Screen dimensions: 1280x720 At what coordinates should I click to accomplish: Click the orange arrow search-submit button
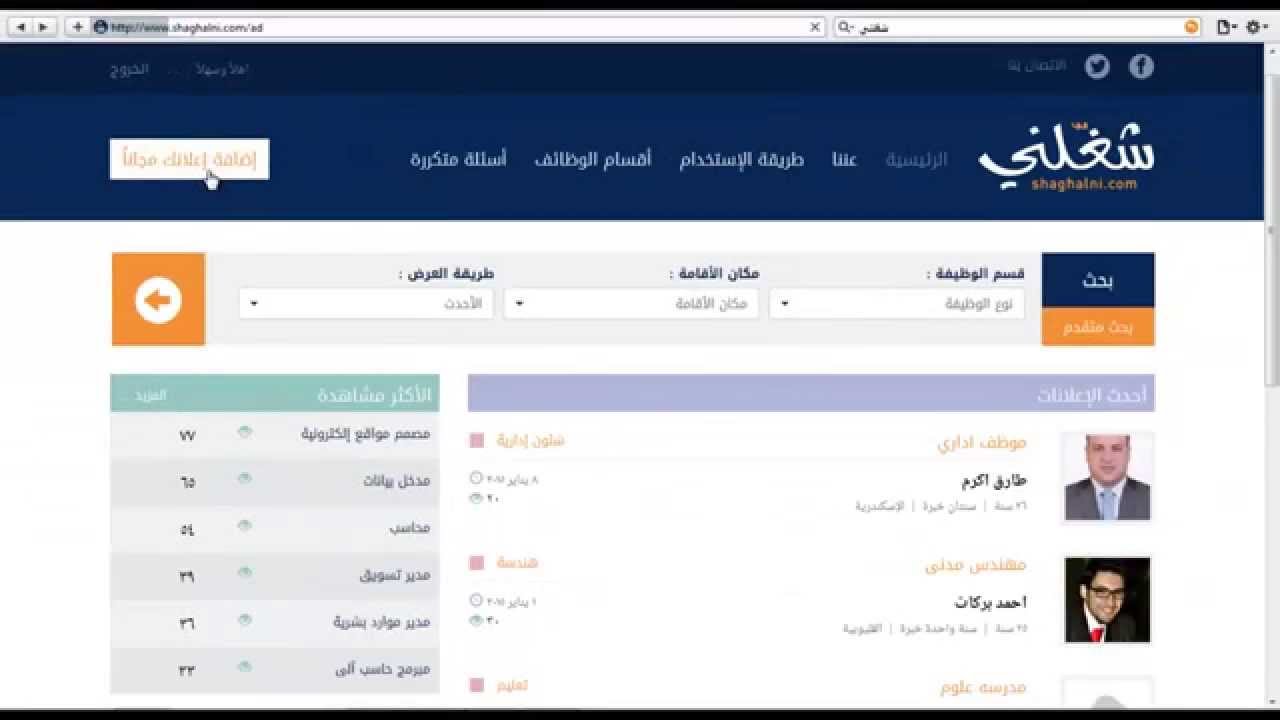[x=158, y=299]
